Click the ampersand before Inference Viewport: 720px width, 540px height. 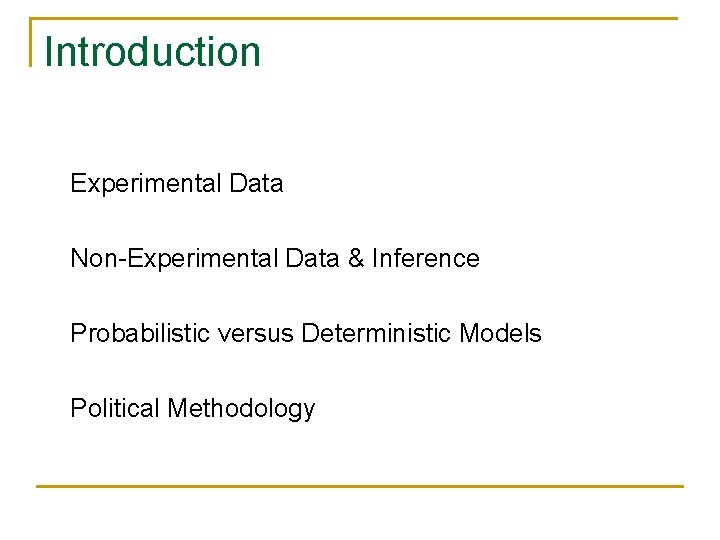(x=355, y=259)
